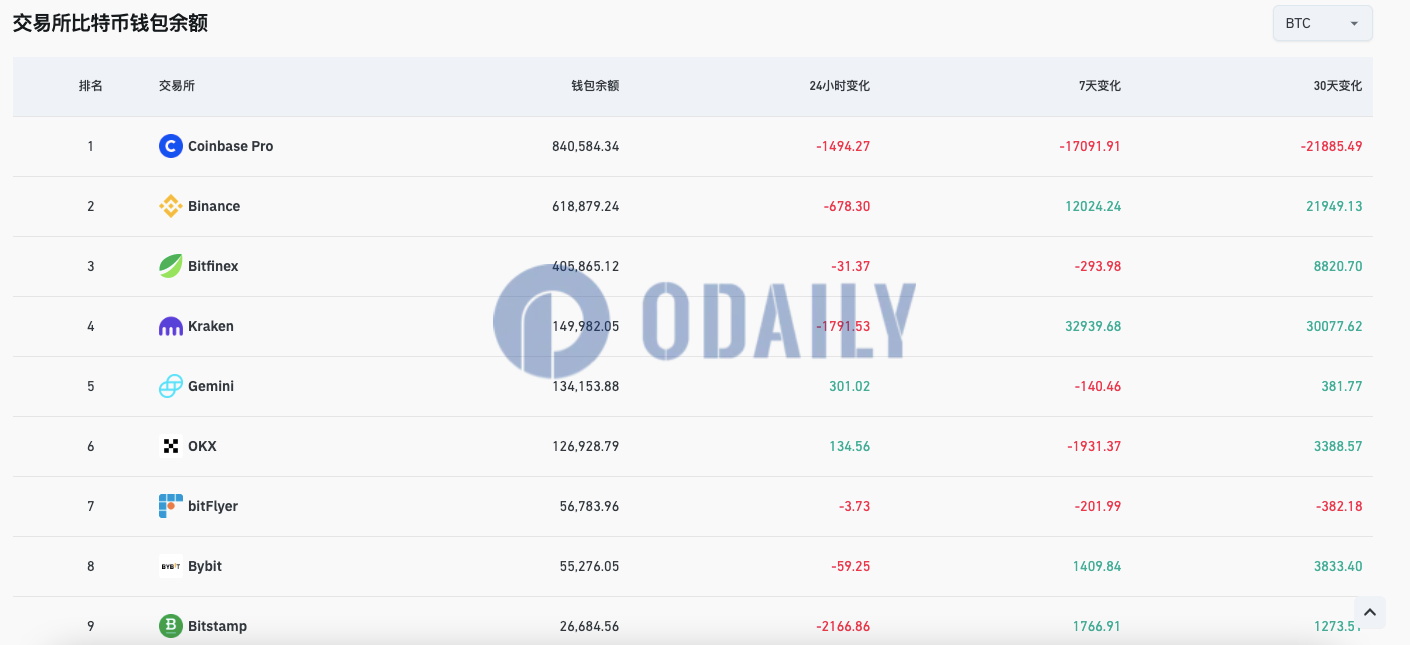The image size is (1410, 645).
Task: Sort by 钱包余额 column header
Action: [x=595, y=86]
